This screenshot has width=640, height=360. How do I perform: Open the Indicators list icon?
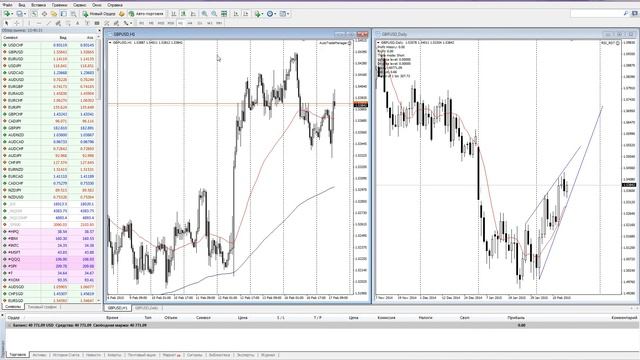258,13
